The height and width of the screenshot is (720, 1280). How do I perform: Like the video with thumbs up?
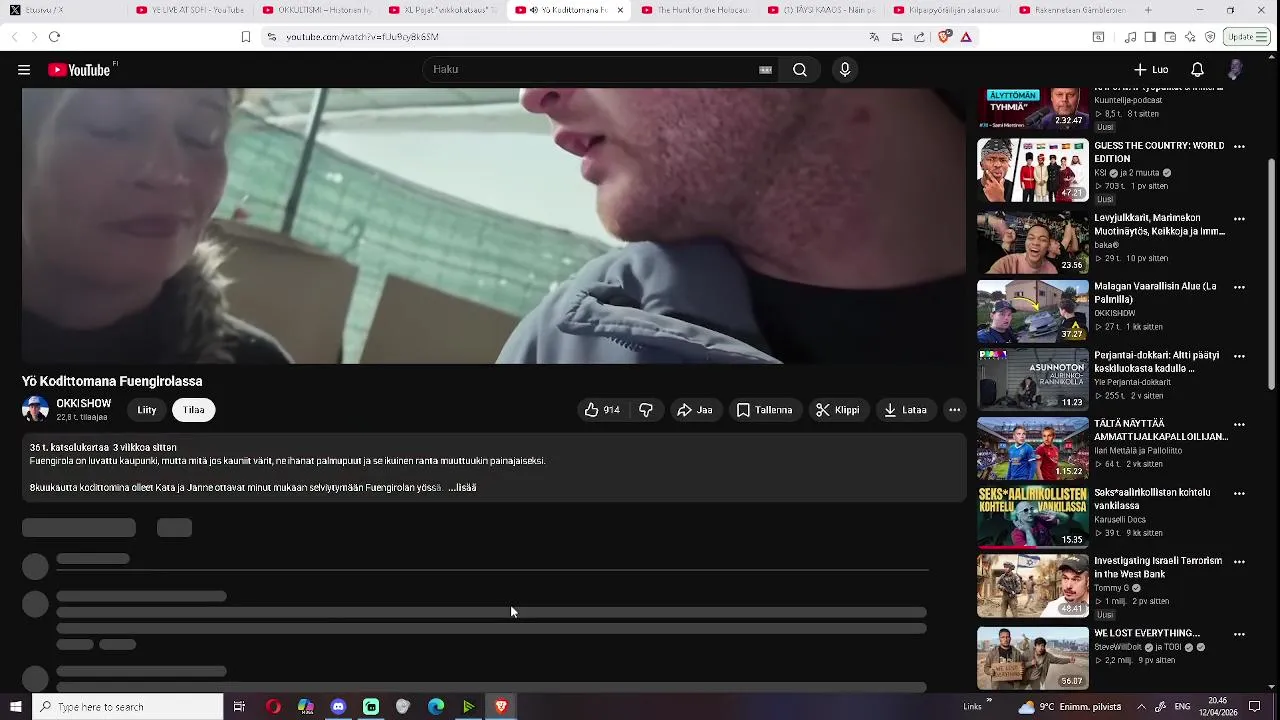602,410
